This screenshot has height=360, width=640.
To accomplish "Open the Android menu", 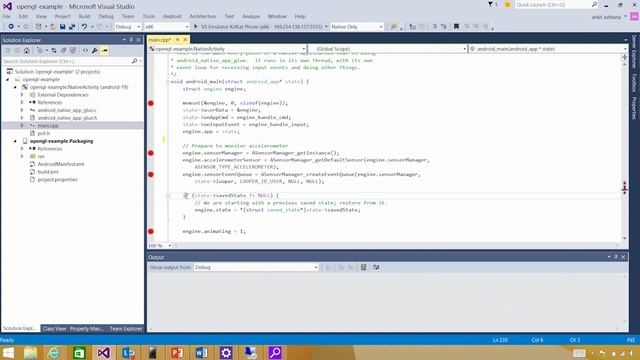I will tap(172, 16).
